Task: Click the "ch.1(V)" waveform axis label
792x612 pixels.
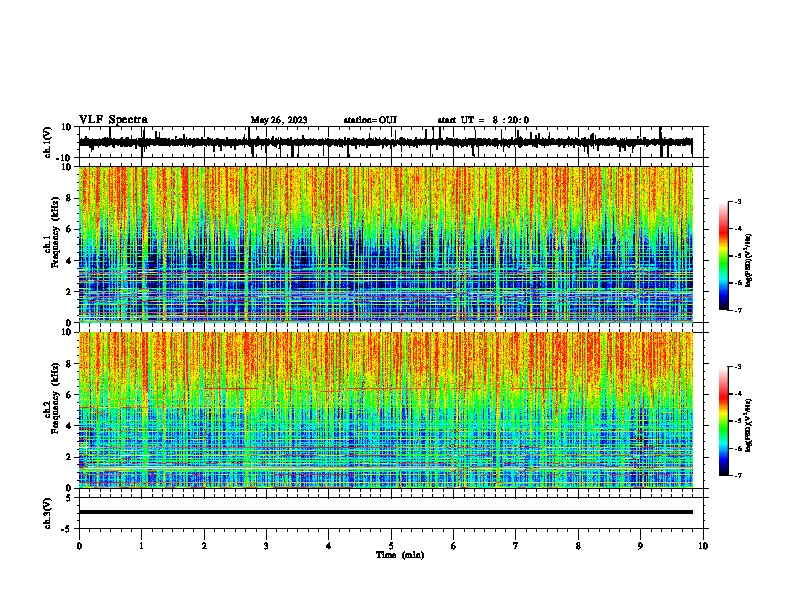Action: [x=48, y=142]
